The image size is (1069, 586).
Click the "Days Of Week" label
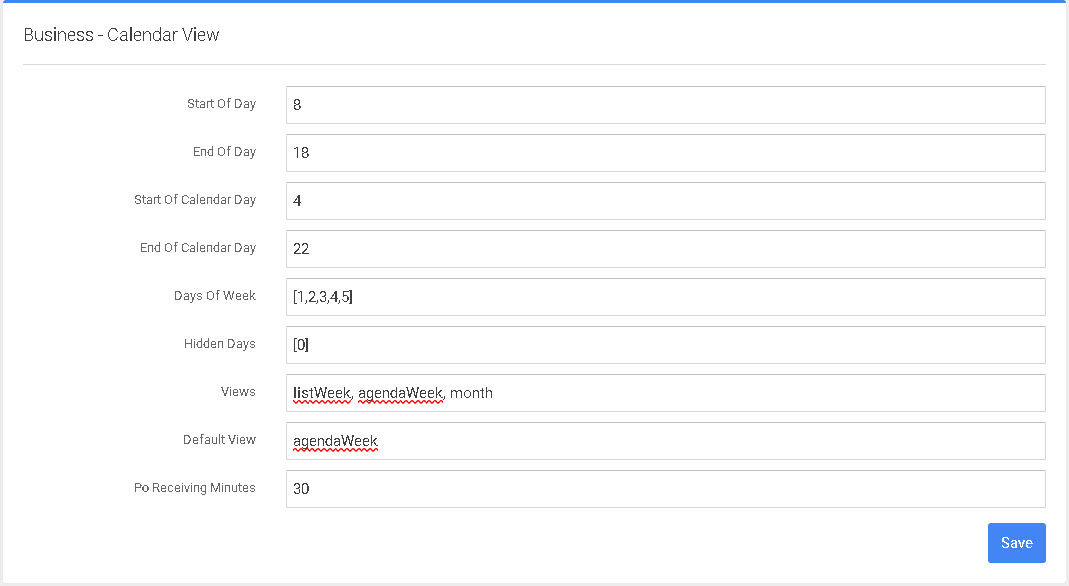tap(215, 296)
